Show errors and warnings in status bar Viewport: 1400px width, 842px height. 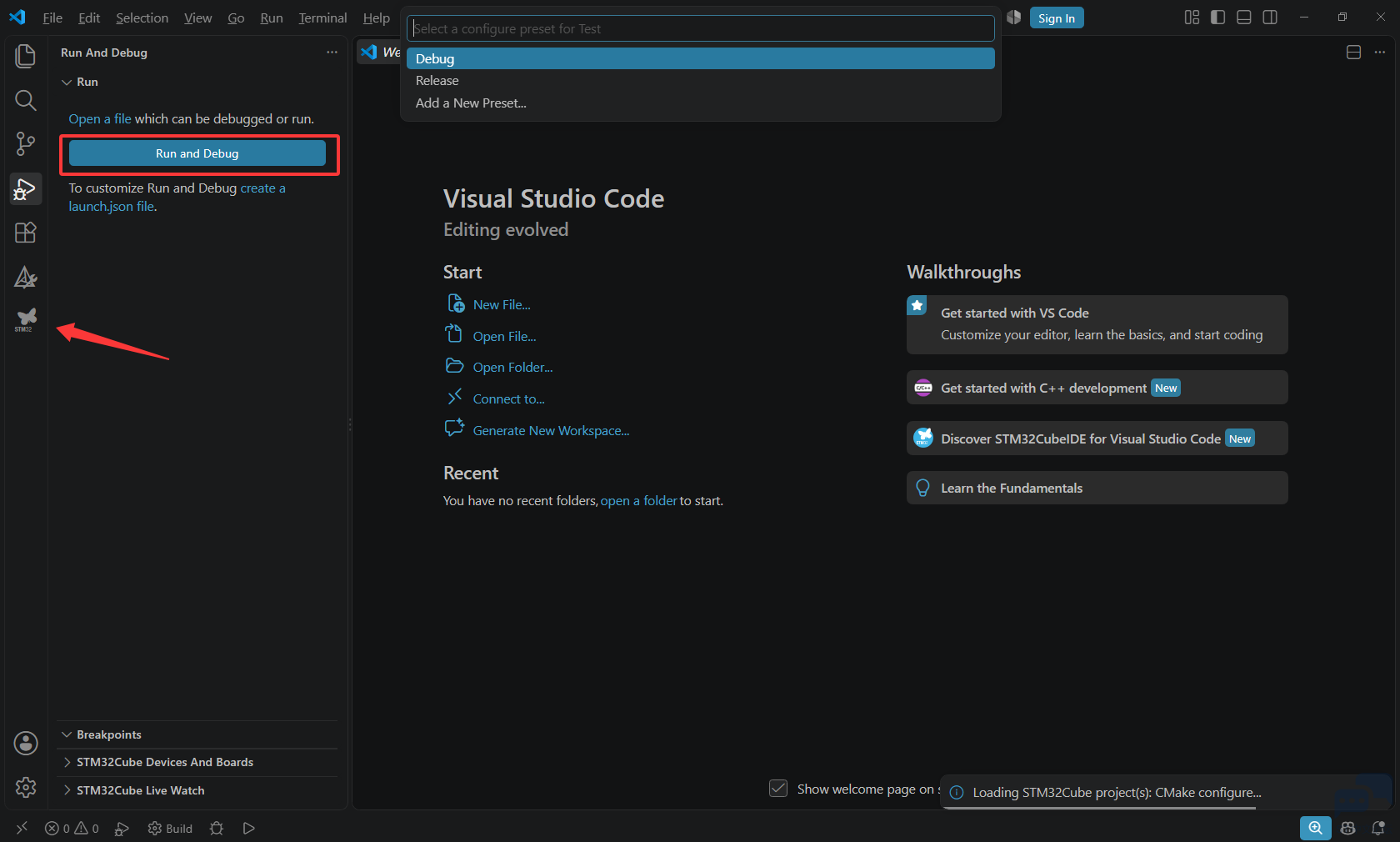click(x=72, y=829)
